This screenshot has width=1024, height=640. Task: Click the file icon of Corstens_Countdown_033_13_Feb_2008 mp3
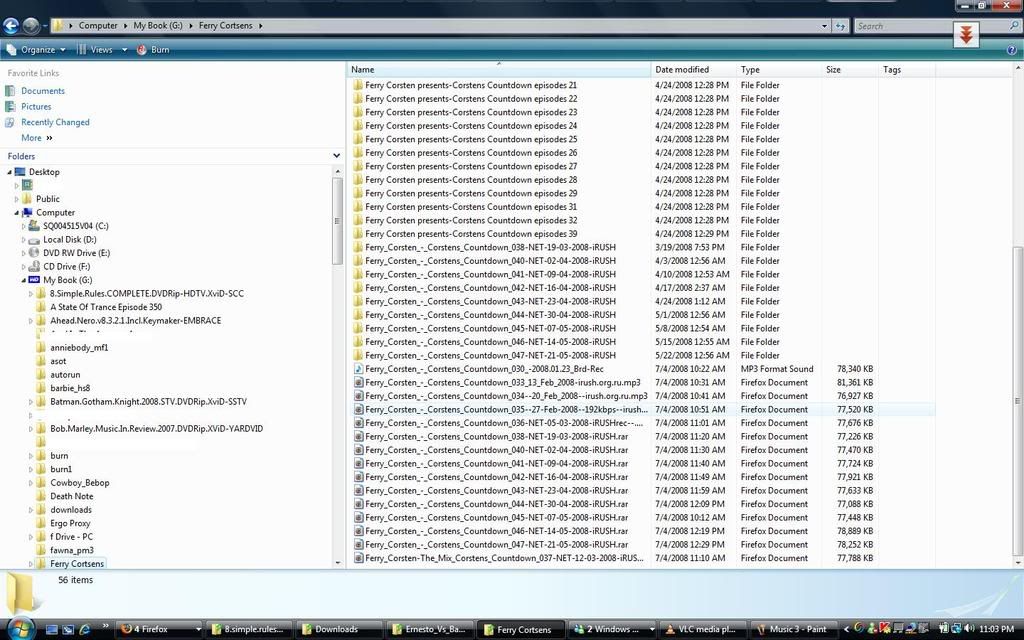(x=358, y=383)
